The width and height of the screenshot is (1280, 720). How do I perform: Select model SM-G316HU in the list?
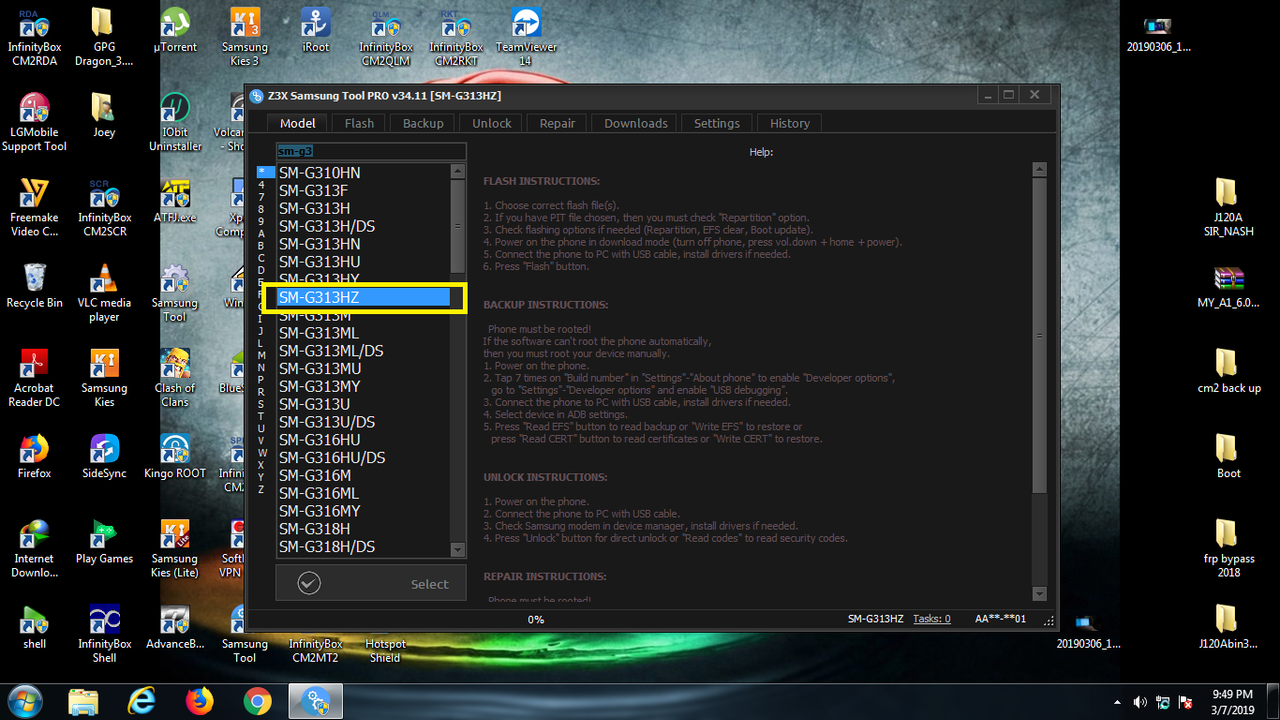pos(364,440)
